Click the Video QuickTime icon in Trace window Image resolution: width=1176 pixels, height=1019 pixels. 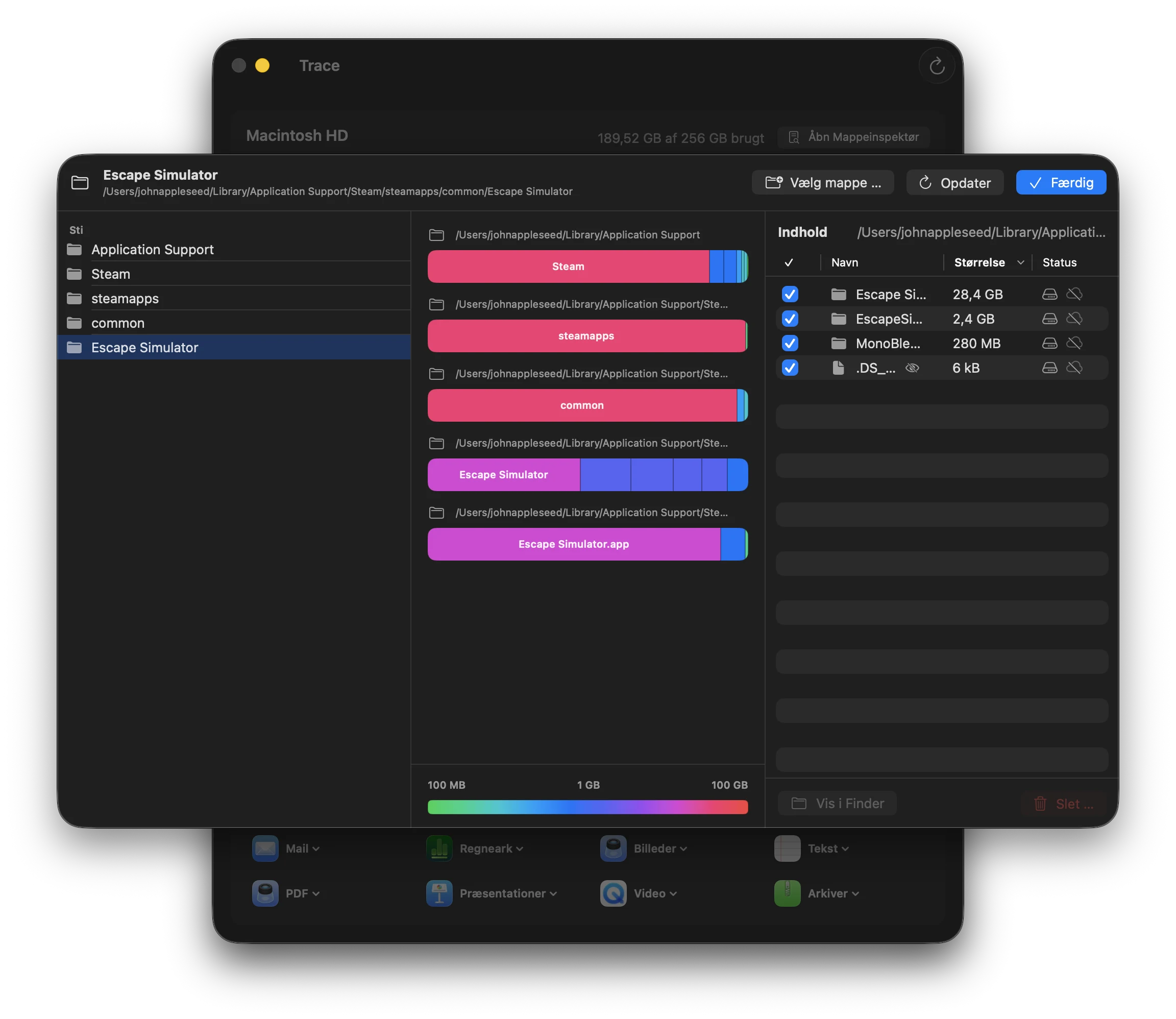coord(614,893)
